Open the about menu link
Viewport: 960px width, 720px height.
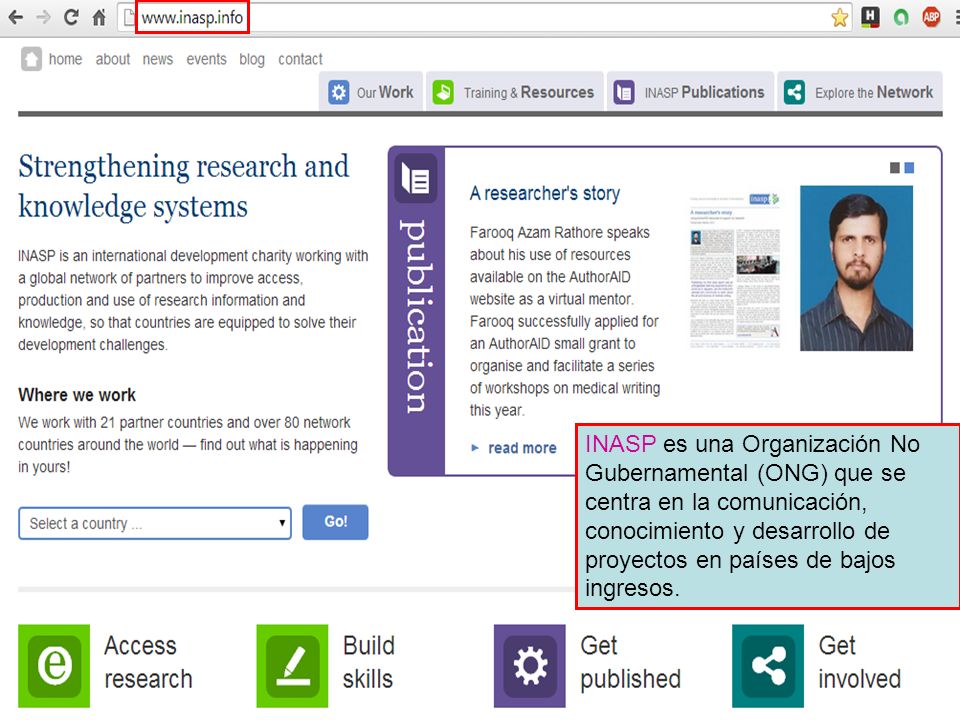[x=113, y=59]
